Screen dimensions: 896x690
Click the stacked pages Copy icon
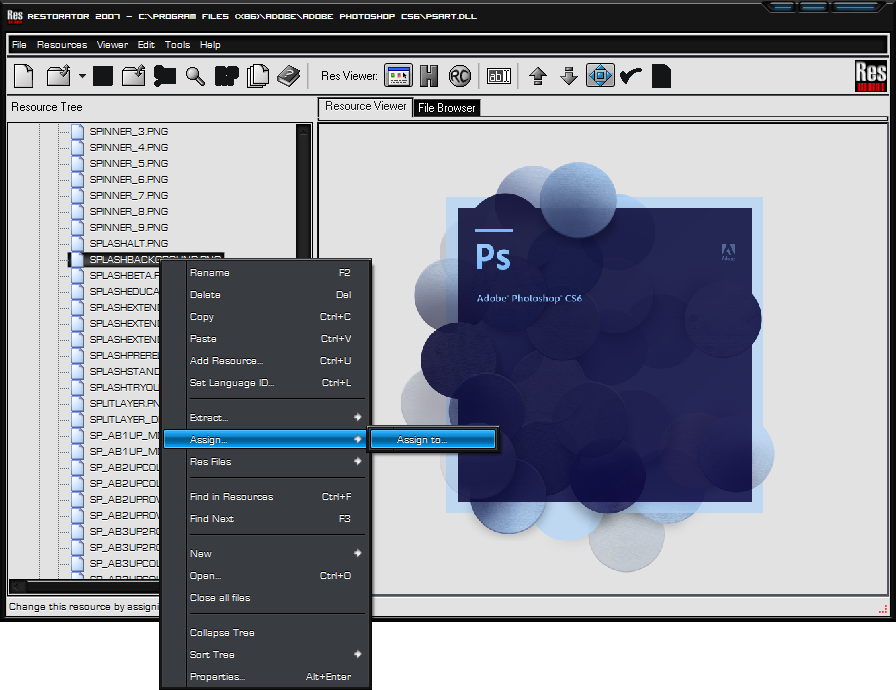258,76
